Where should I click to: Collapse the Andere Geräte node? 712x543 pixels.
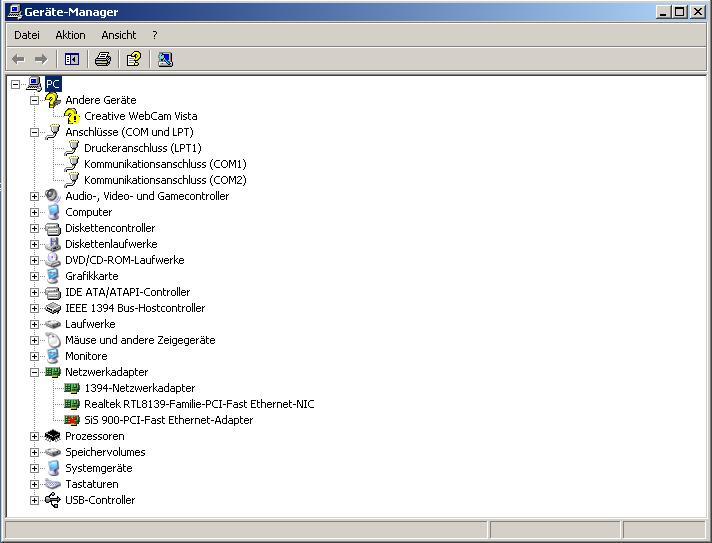pyautogui.click(x=34, y=100)
